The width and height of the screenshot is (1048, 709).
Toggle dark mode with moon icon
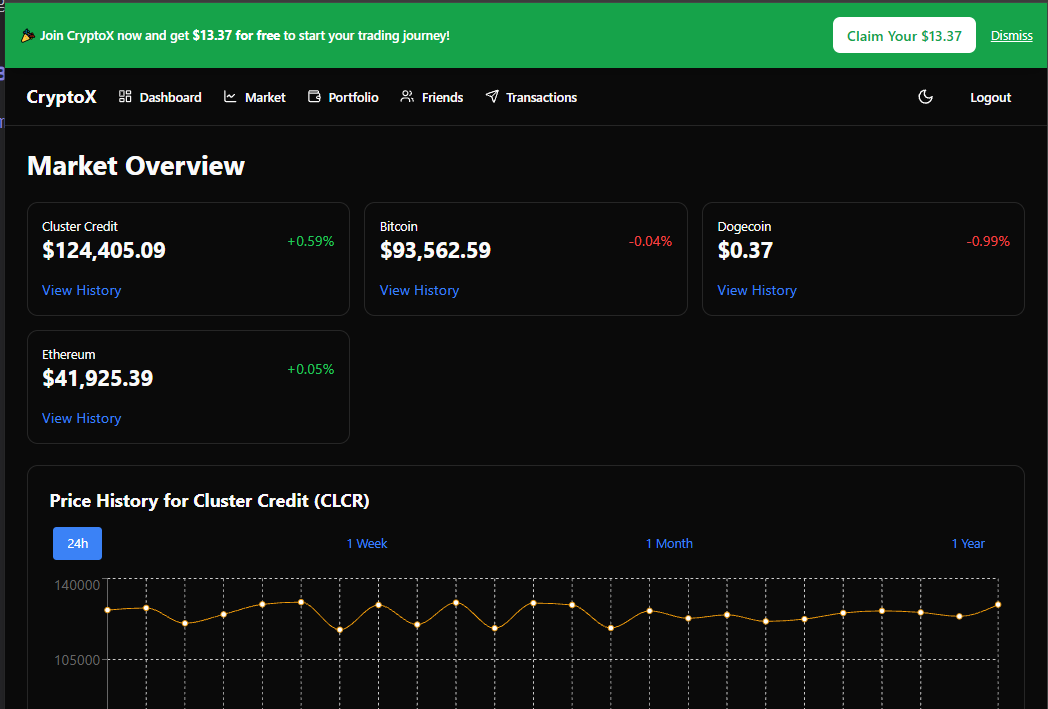click(925, 97)
